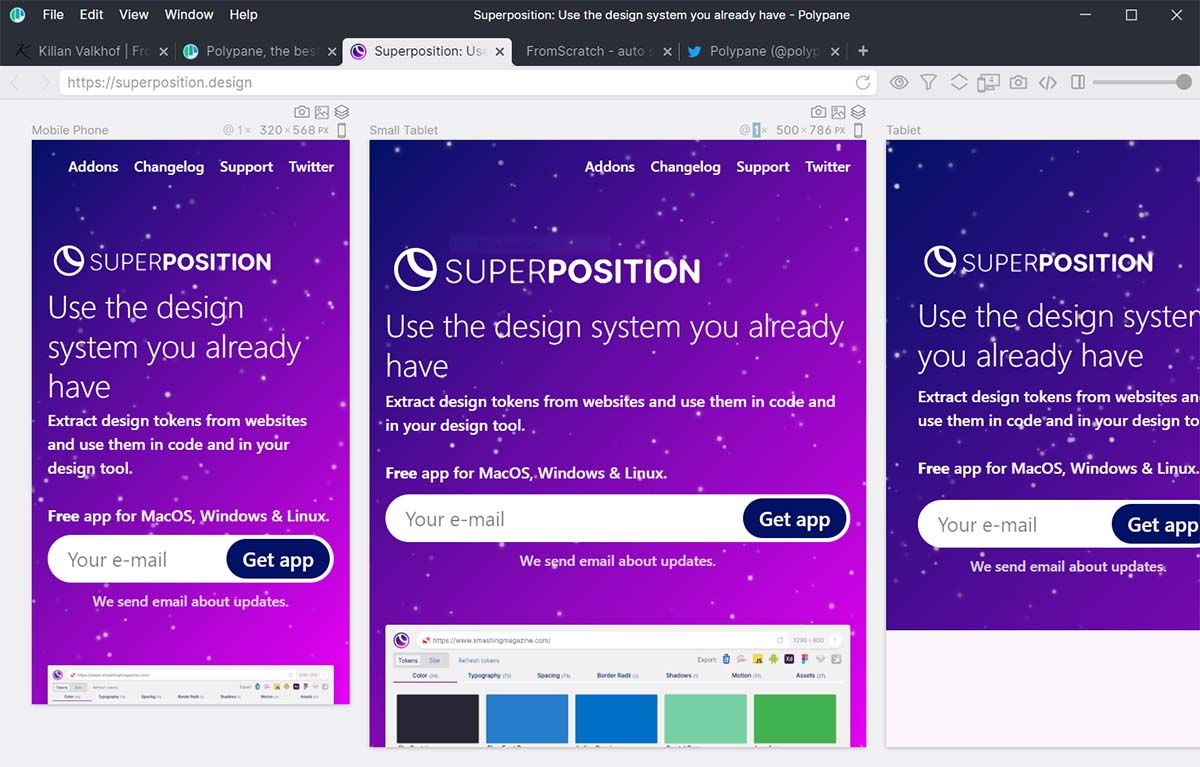Toggle the split layout icon next to the slider
The image size is (1200, 767).
(x=1077, y=82)
